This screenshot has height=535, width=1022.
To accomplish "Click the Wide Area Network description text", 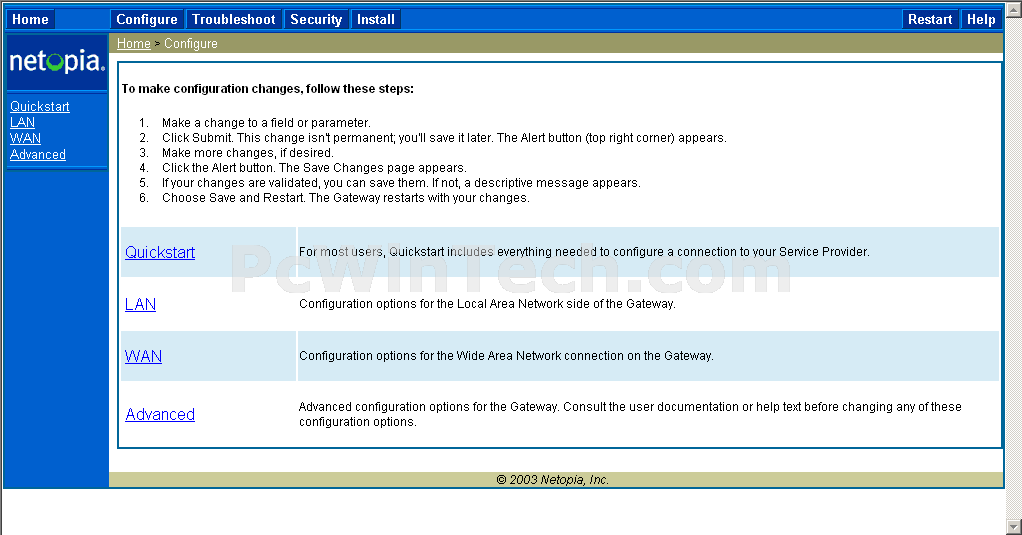I will coord(506,356).
